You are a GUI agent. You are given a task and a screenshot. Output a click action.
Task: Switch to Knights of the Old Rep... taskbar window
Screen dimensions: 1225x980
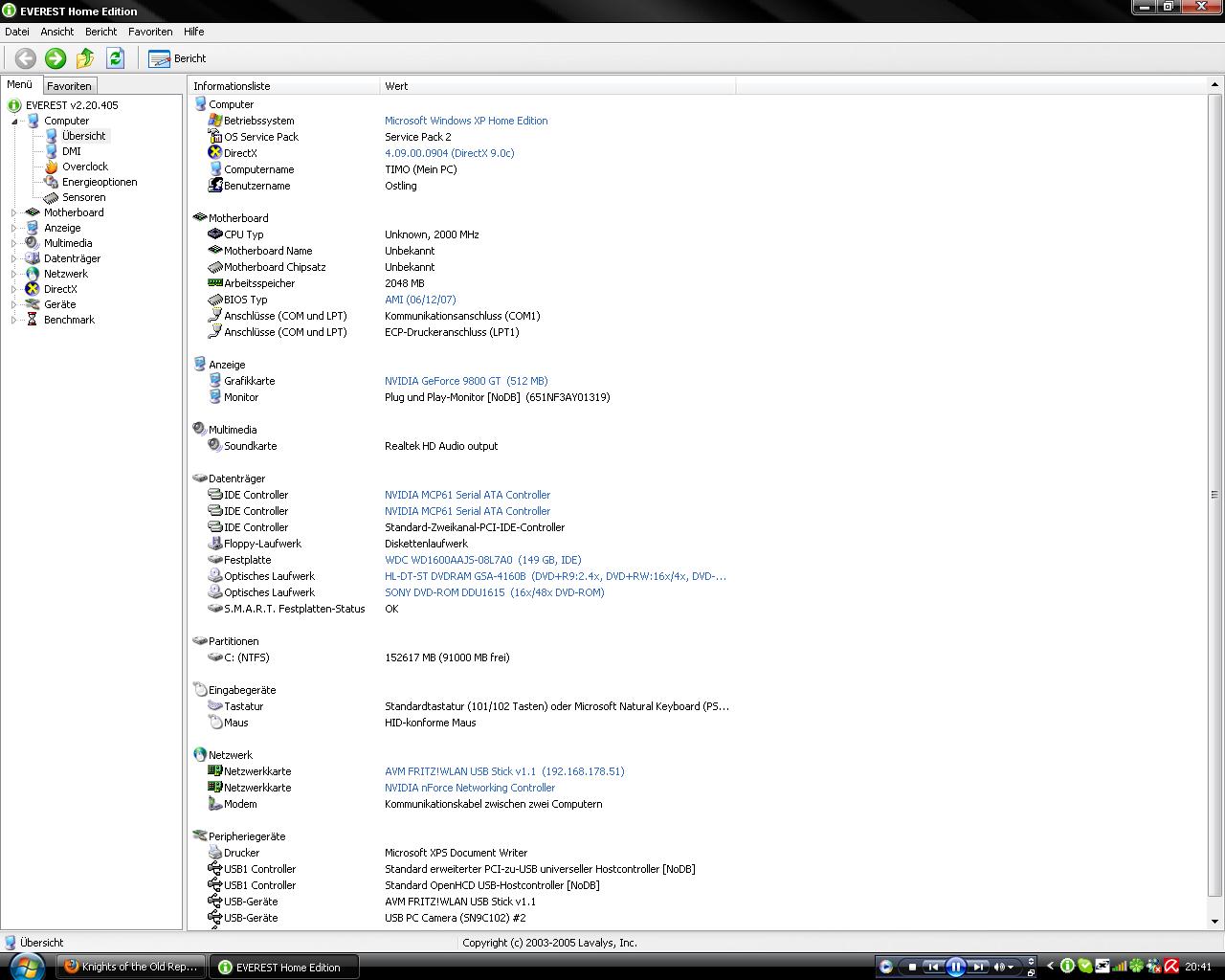(132, 967)
